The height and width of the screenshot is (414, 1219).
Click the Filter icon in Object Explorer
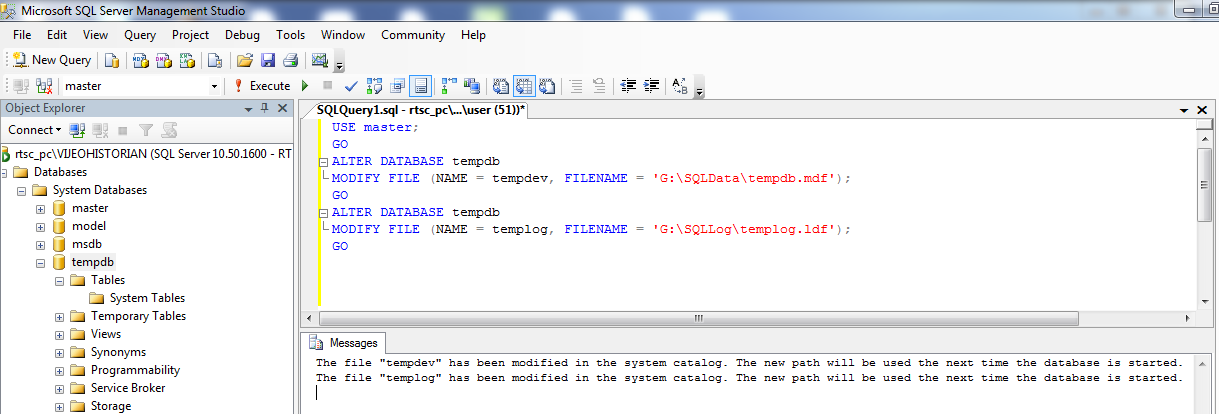(146, 130)
